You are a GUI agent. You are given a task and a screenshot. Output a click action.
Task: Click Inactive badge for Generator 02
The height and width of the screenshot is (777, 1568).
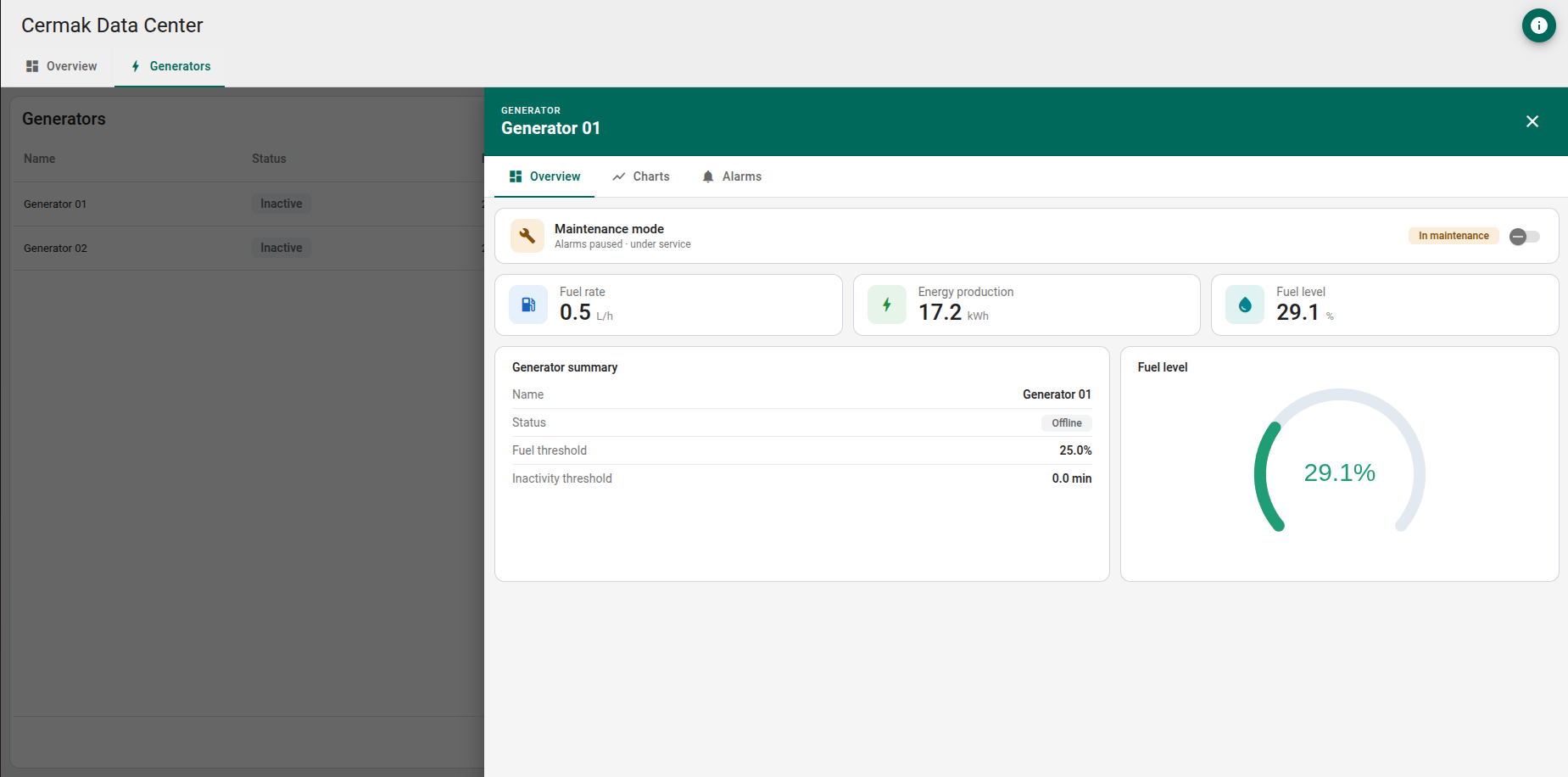tap(282, 248)
